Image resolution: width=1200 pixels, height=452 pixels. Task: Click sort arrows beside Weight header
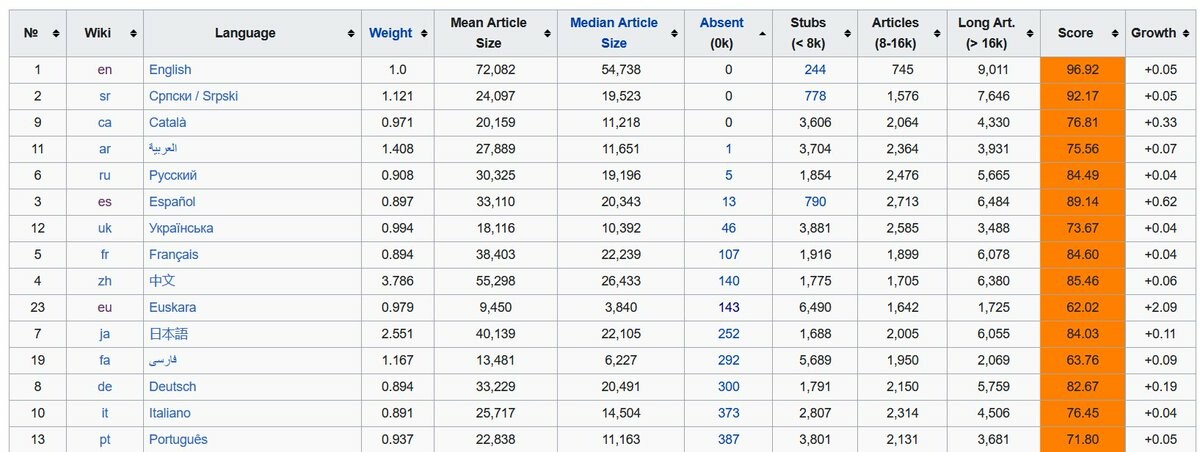(424, 34)
